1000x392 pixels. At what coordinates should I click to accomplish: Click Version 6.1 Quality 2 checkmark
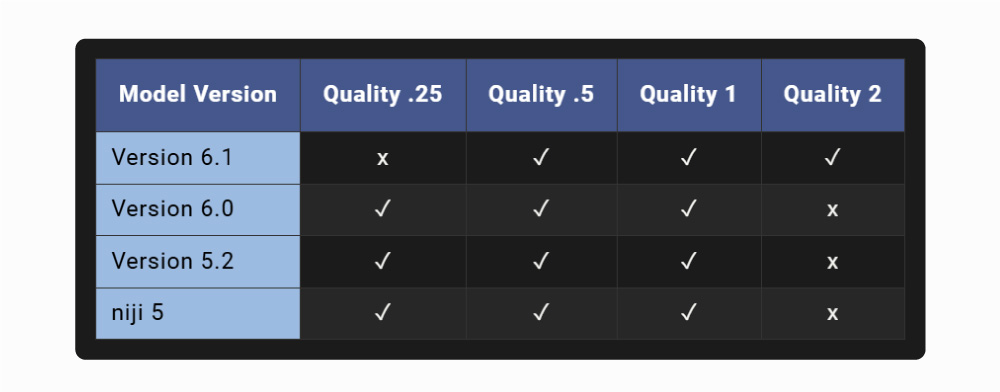[x=832, y=157]
